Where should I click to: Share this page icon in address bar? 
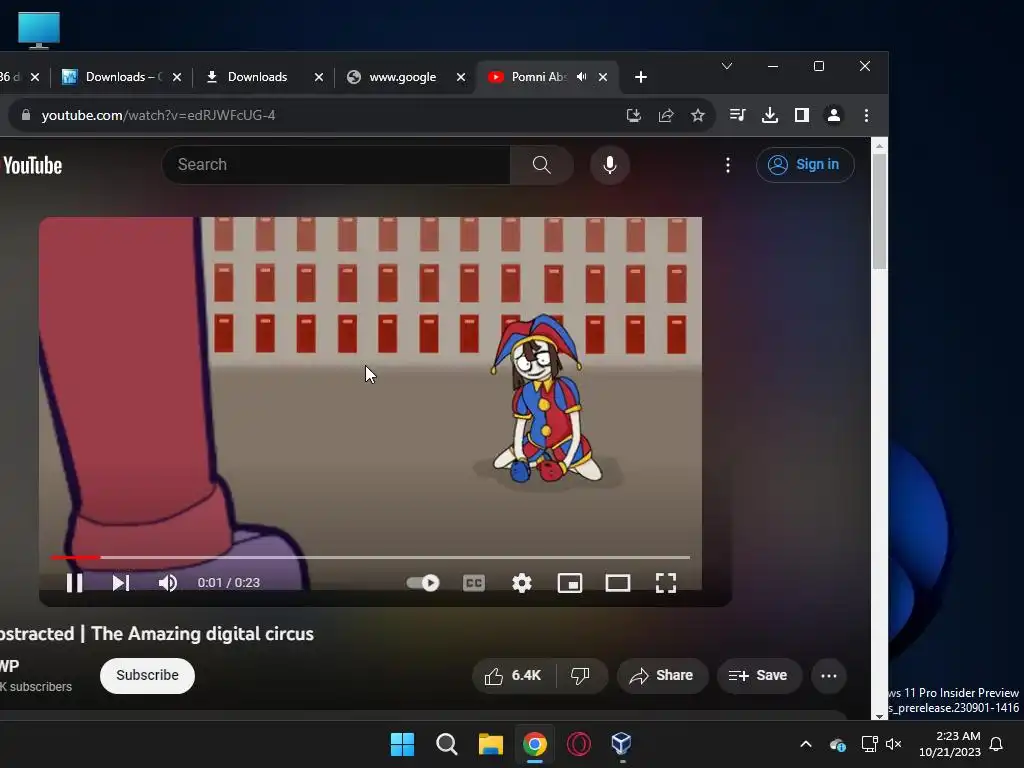coord(665,116)
